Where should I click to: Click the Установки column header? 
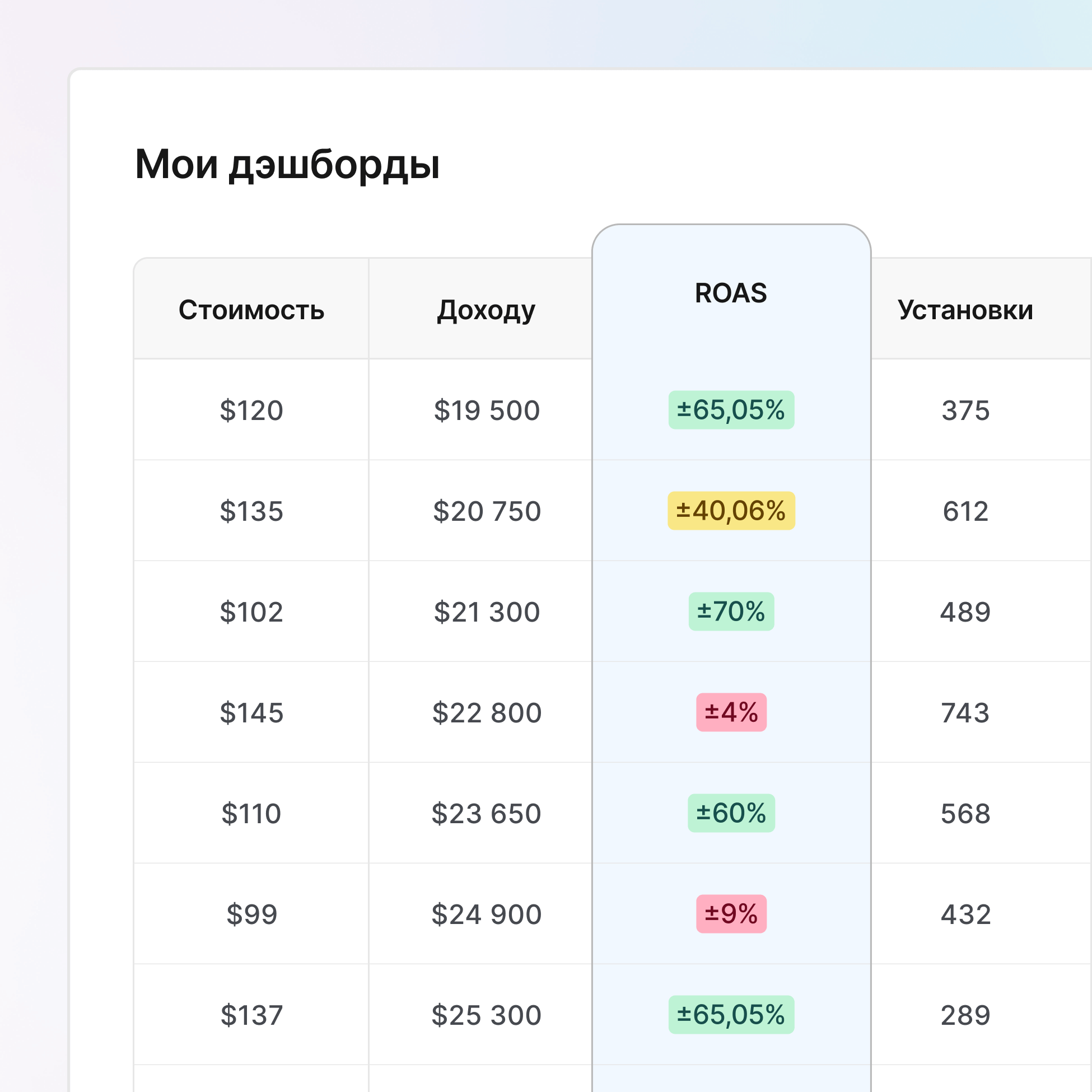(965, 310)
